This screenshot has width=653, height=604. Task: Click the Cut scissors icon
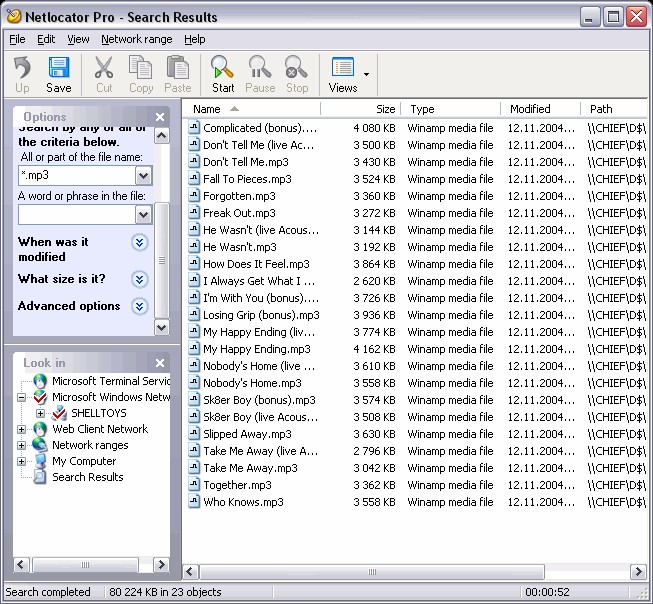coord(104,67)
